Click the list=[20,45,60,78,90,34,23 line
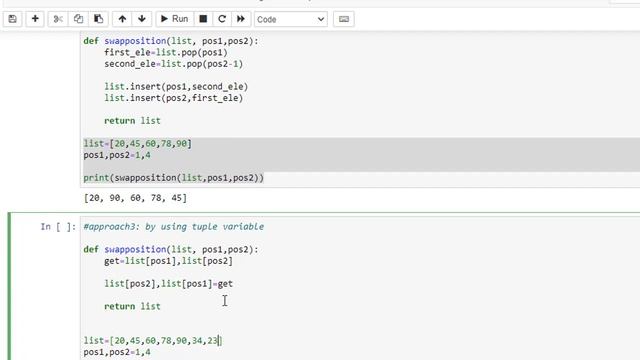 pyautogui.click(x=152, y=340)
